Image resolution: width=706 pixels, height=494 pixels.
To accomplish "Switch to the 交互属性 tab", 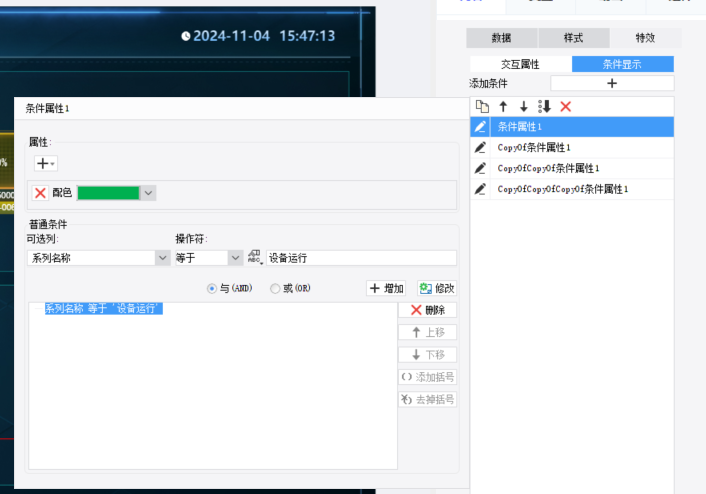I will point(520,64).
